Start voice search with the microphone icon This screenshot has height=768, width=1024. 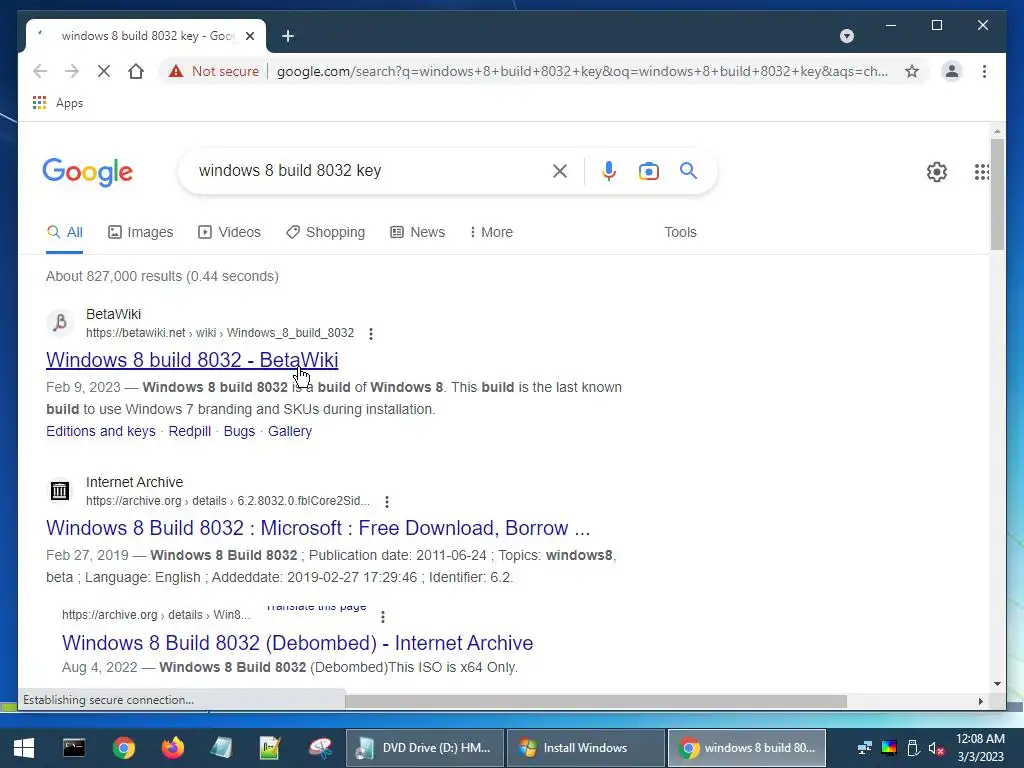pos(609,171)
